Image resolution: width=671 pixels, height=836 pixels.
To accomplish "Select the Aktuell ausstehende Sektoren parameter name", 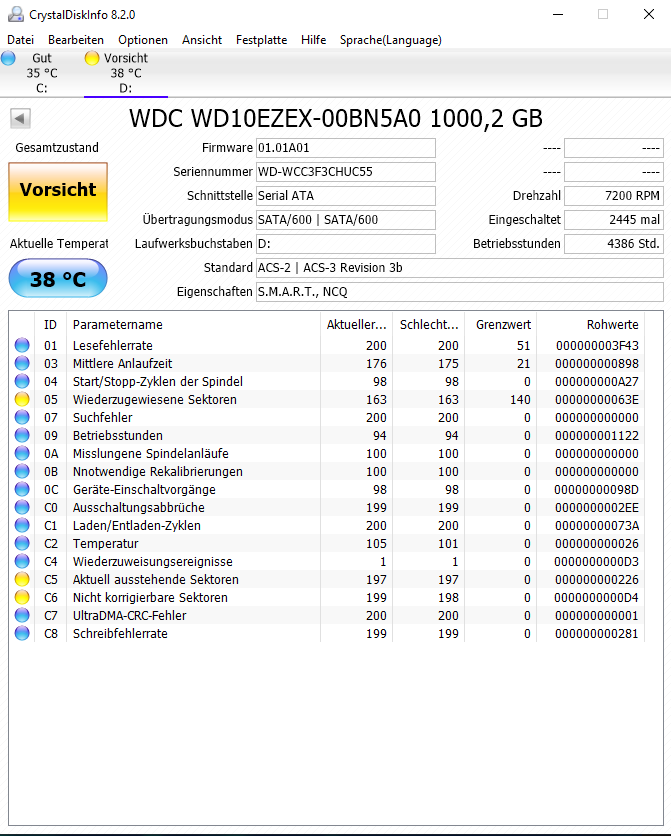I will click(156, 580).
